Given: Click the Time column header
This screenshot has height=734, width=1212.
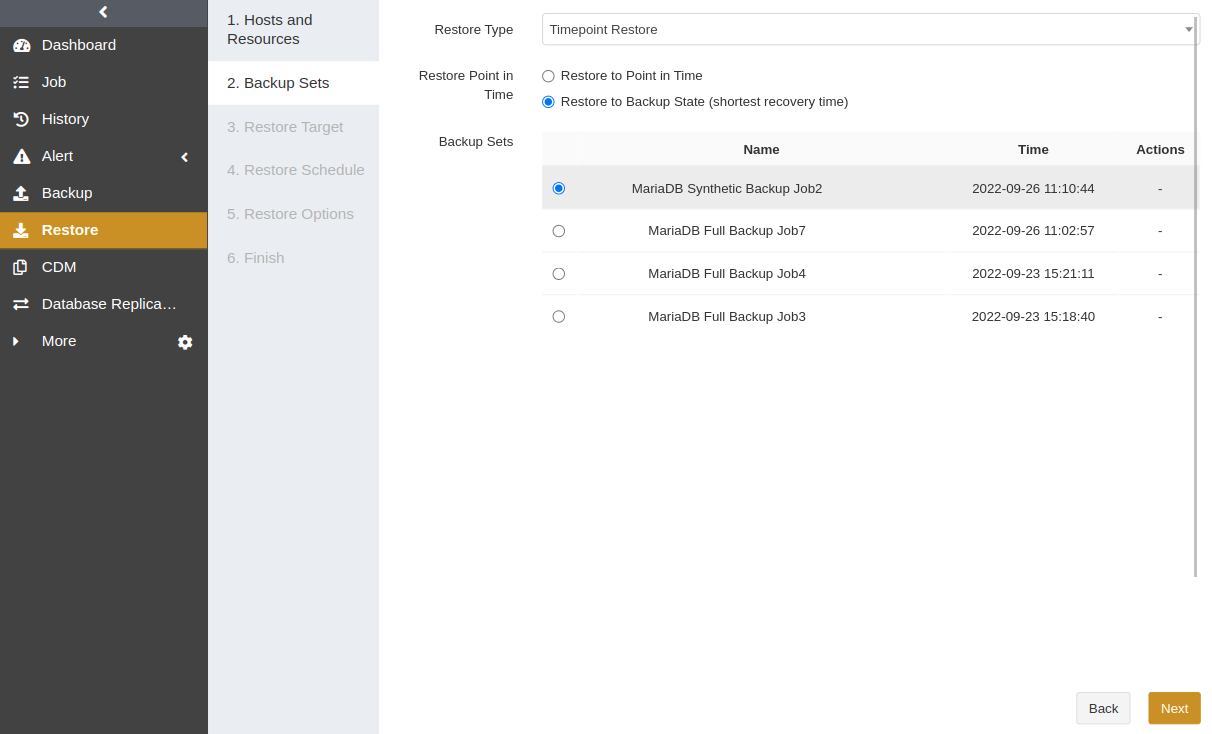Looking at the screenshot, I should pos(1033,149).
